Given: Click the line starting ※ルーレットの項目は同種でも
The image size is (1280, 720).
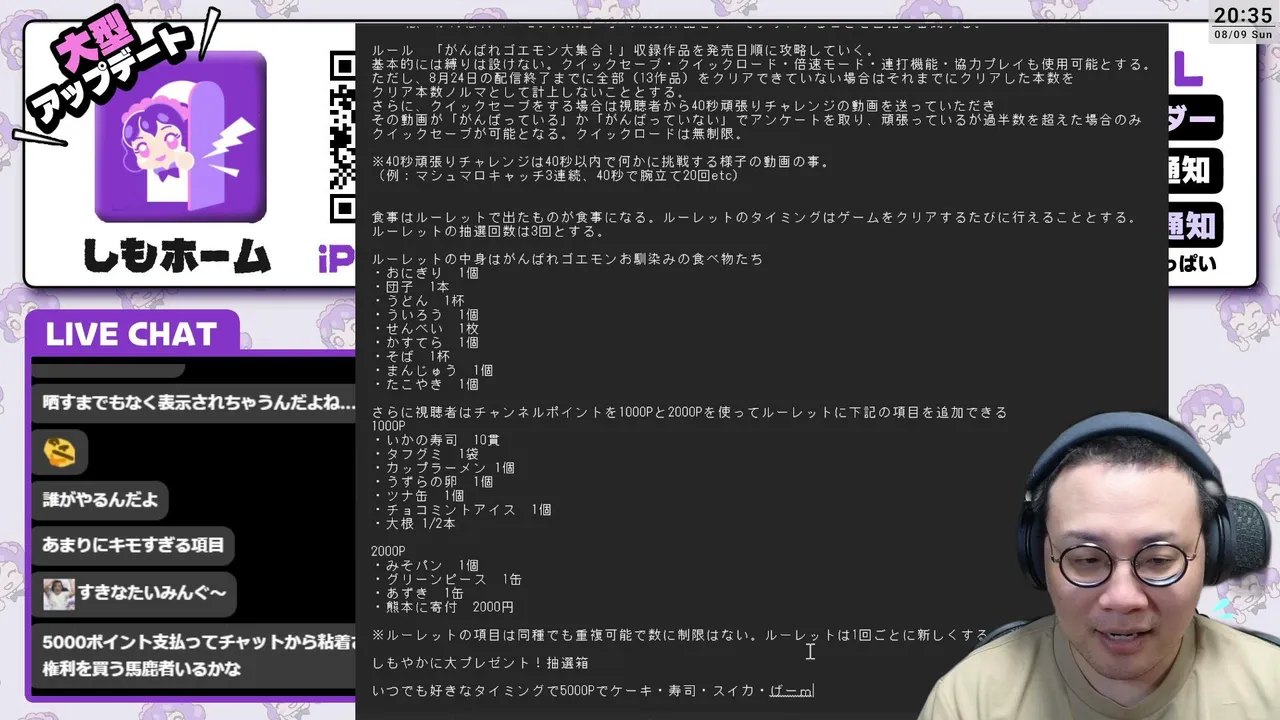Looking at the screenshot, I should point(680,636).
